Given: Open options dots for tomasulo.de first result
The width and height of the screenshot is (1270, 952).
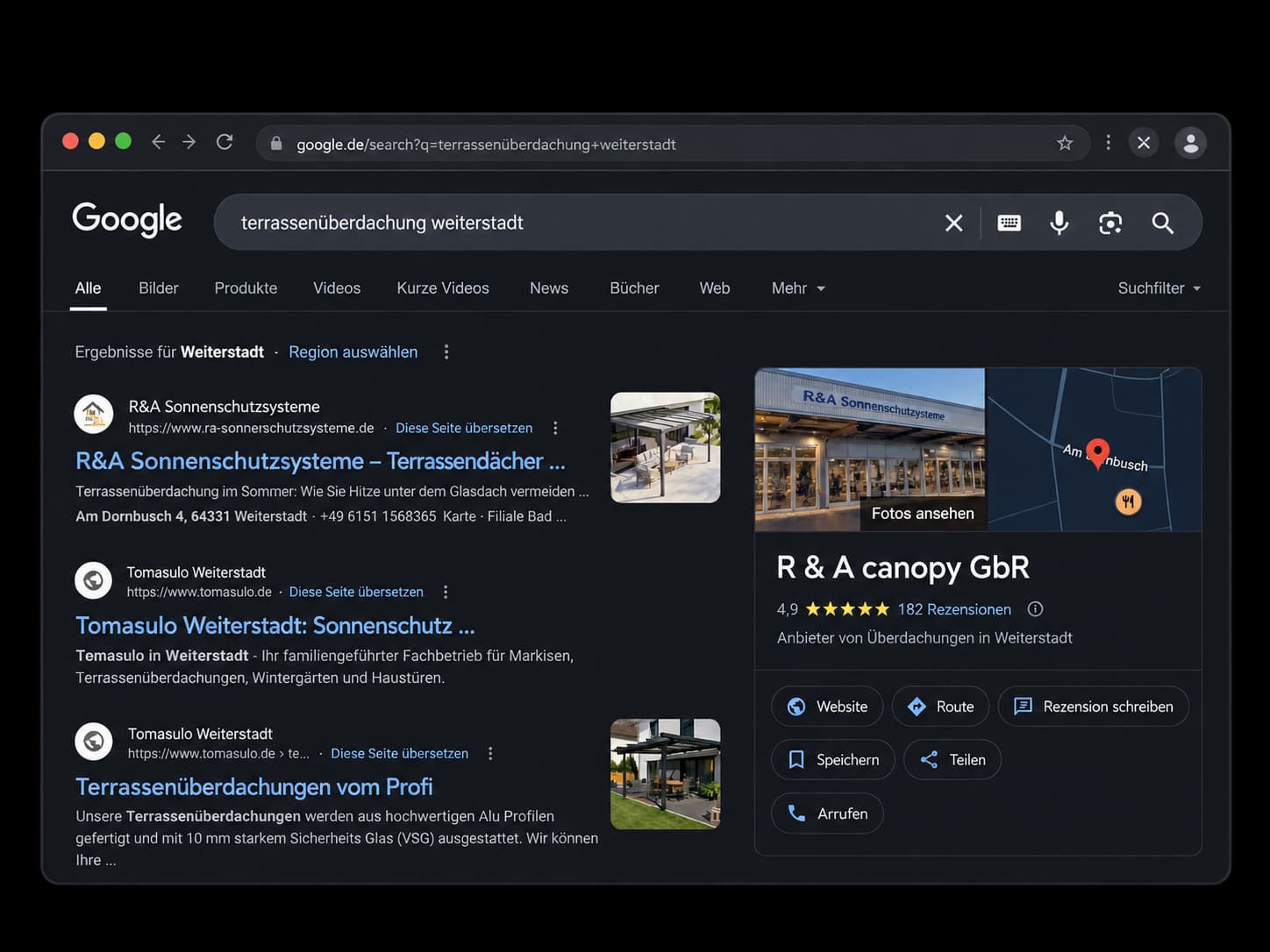Looking at the screenshot, I should [446, 592].
